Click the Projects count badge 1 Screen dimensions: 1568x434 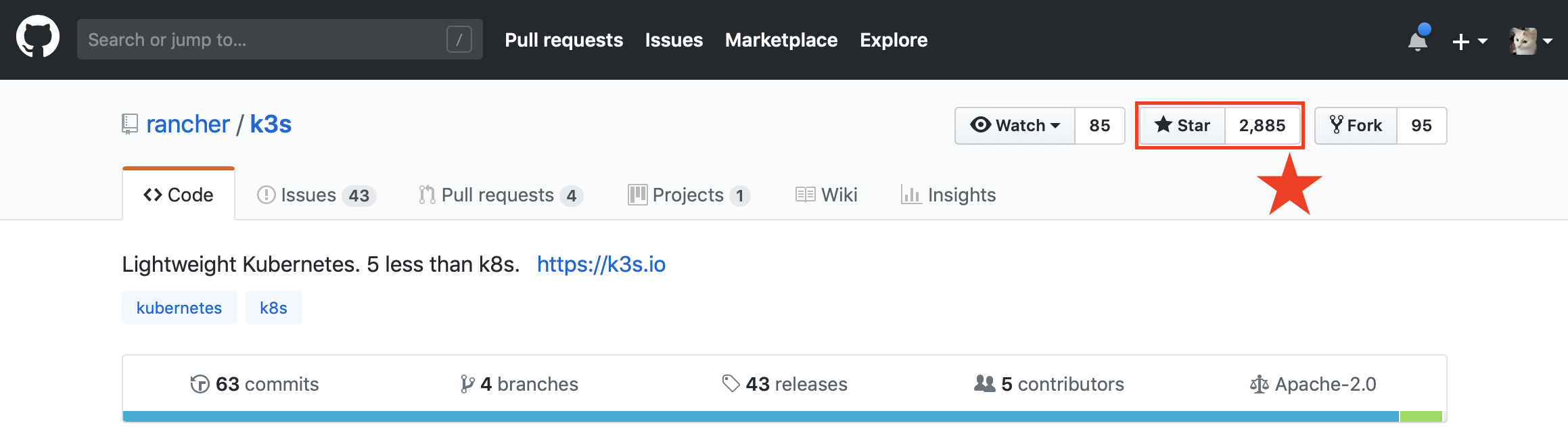[740, 196]
